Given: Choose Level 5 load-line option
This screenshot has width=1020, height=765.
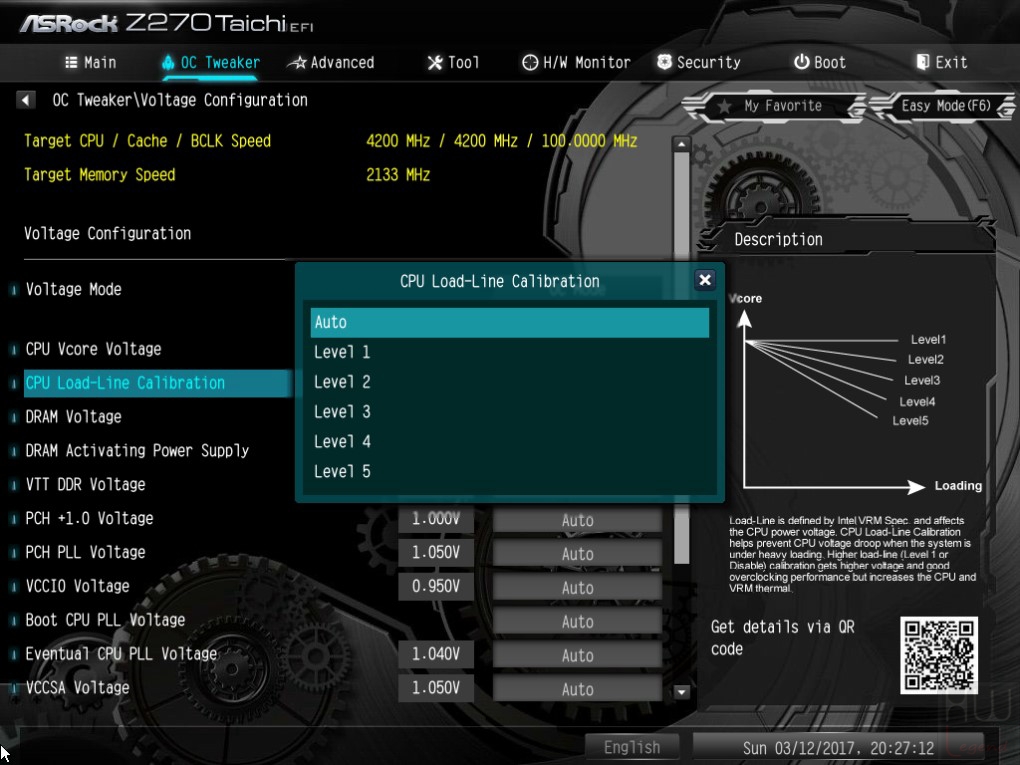Looking at the screenshot, I should (x=509, y=472).
